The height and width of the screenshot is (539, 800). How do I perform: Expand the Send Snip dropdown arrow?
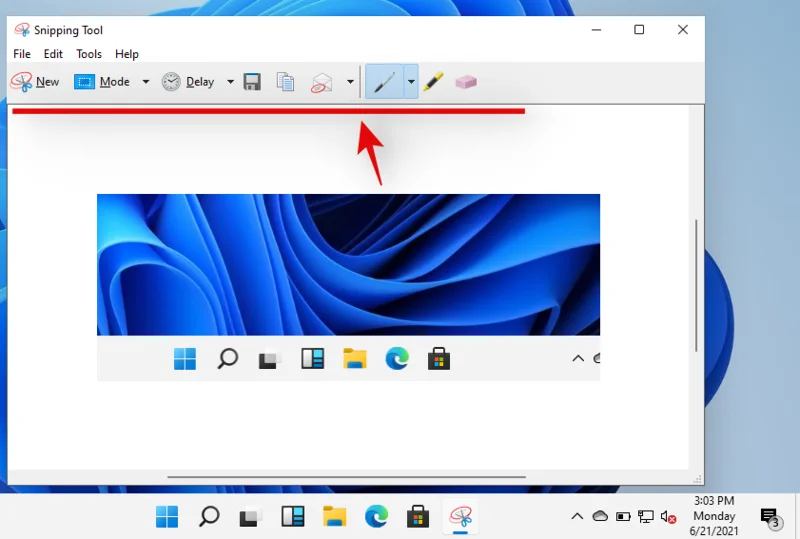350,82
